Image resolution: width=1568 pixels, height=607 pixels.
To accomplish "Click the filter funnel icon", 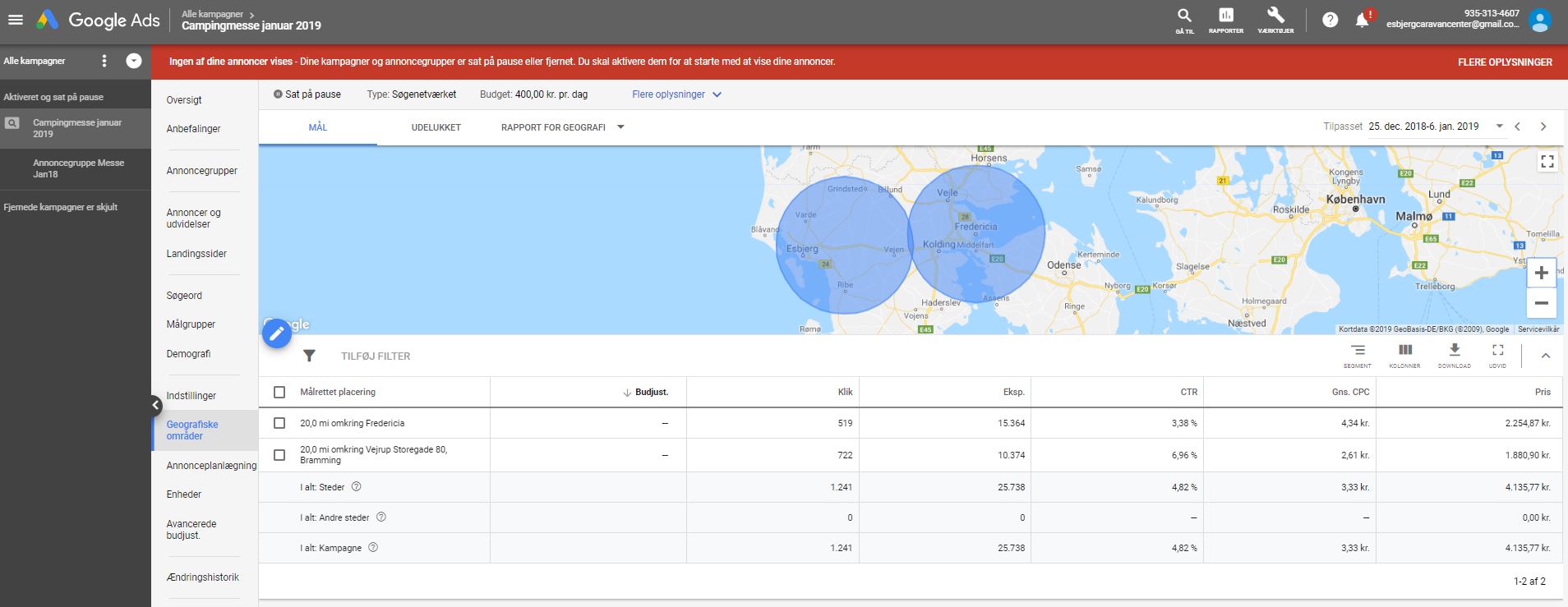I will coord(309,356).
